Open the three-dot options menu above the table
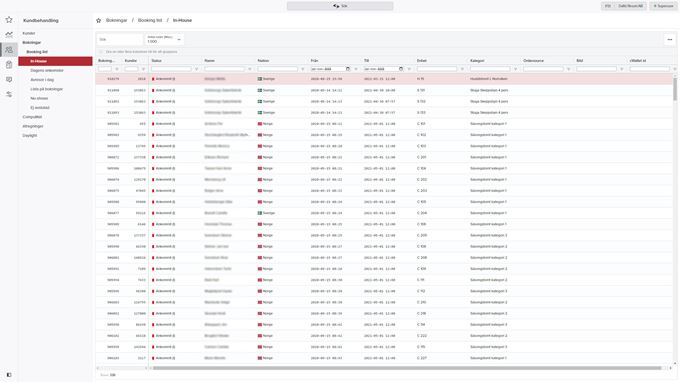This screenshot has height=382, width=680. (670, 39)
